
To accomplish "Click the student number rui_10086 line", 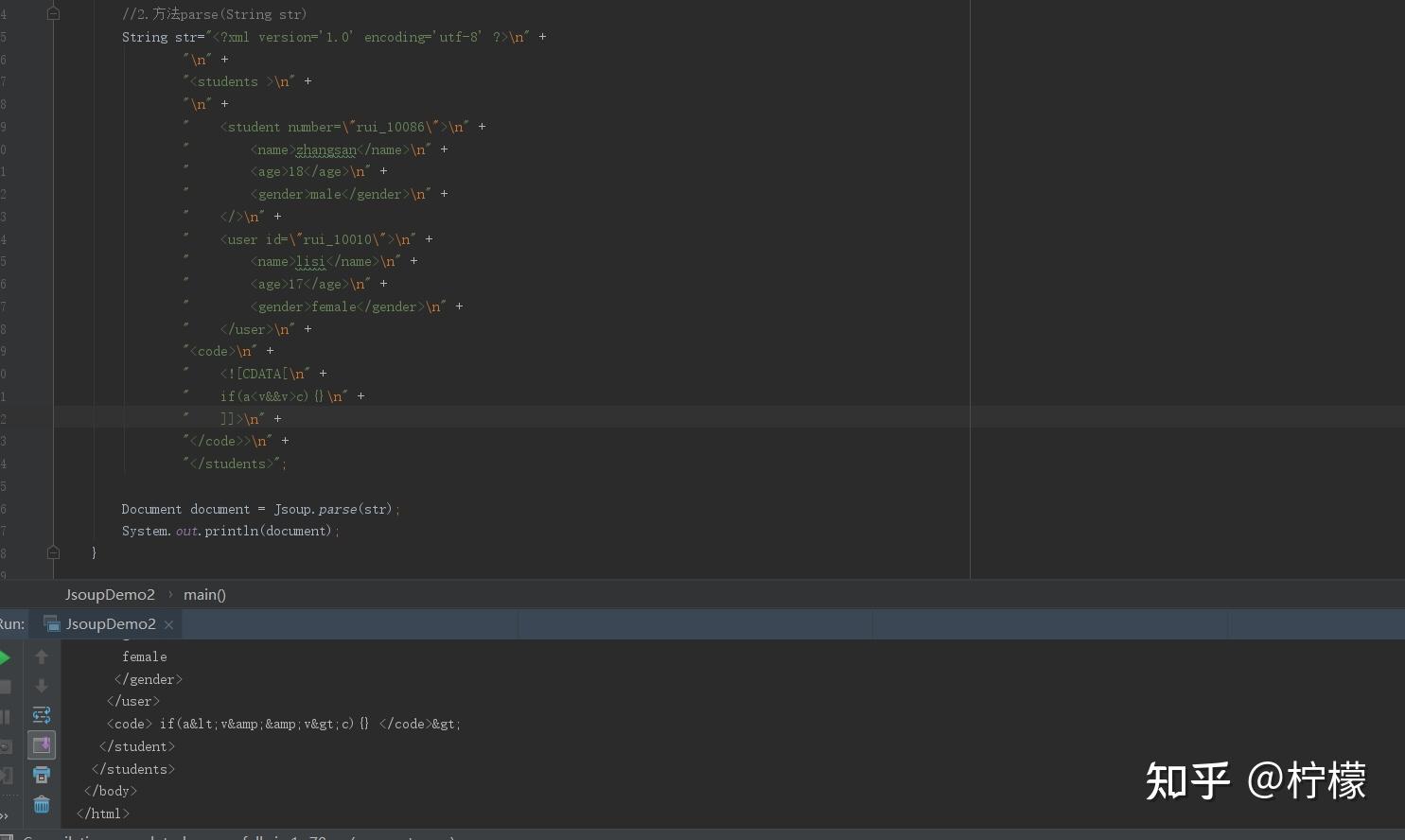I will 334,127.
